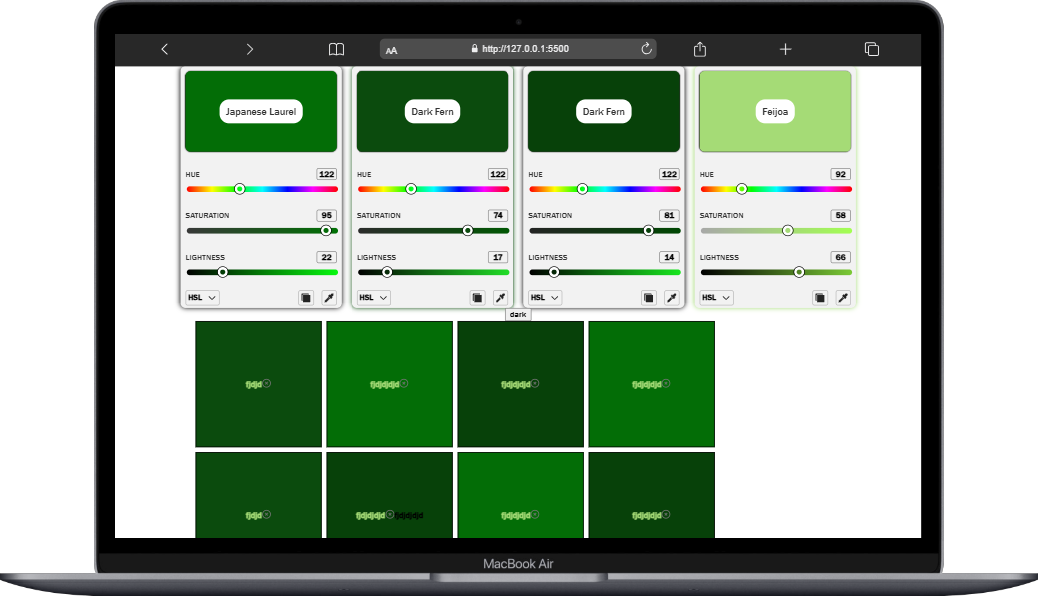Copy the second Dark Fern color code
The image size is (1038, 596).
tap(648, 297)
